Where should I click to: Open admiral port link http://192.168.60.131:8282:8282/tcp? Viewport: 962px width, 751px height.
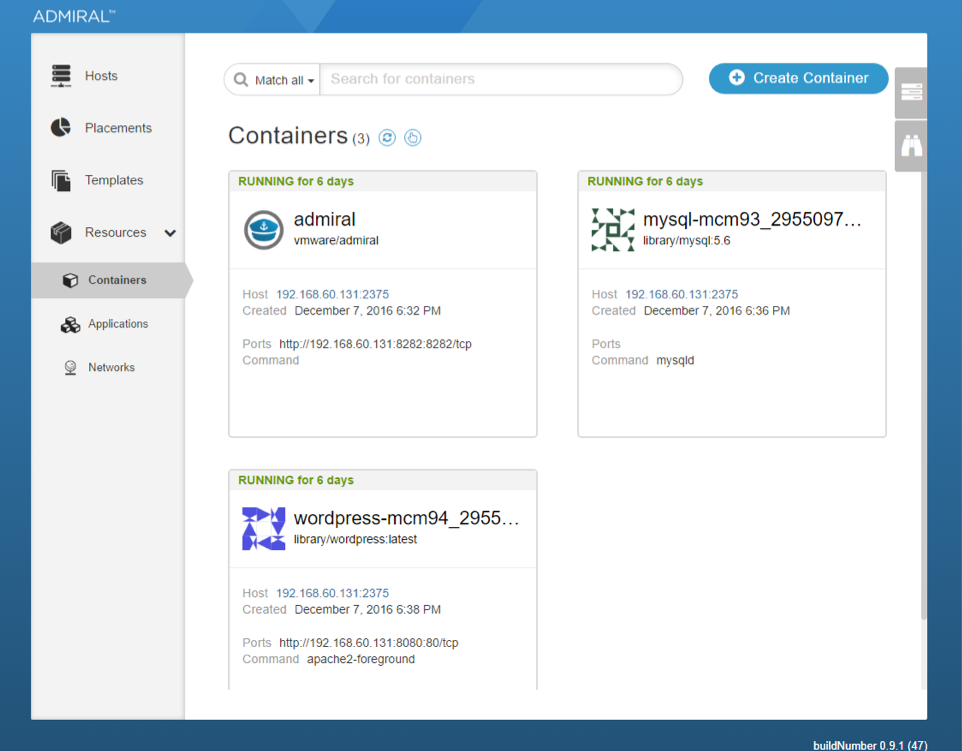click(x=375, y=344)
